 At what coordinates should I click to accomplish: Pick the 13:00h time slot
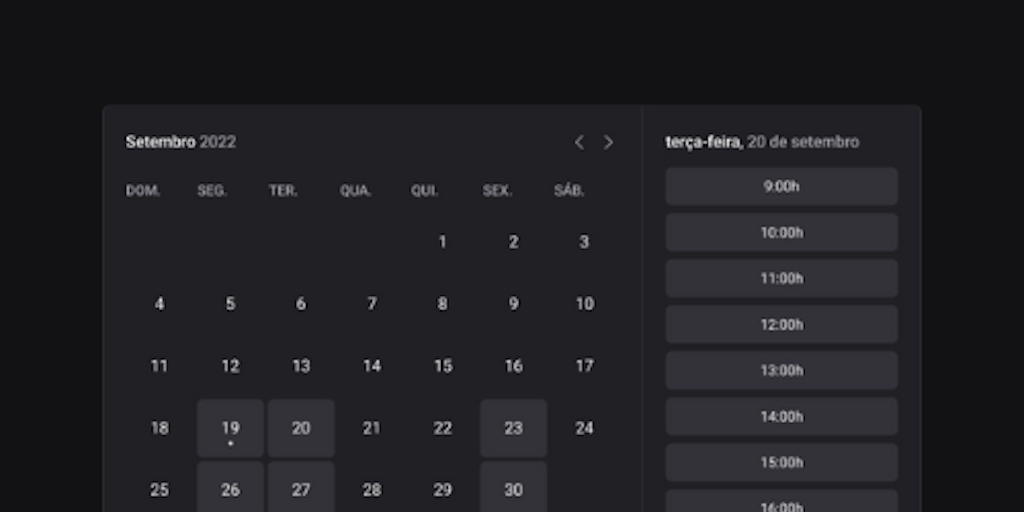tap(781, 370)
